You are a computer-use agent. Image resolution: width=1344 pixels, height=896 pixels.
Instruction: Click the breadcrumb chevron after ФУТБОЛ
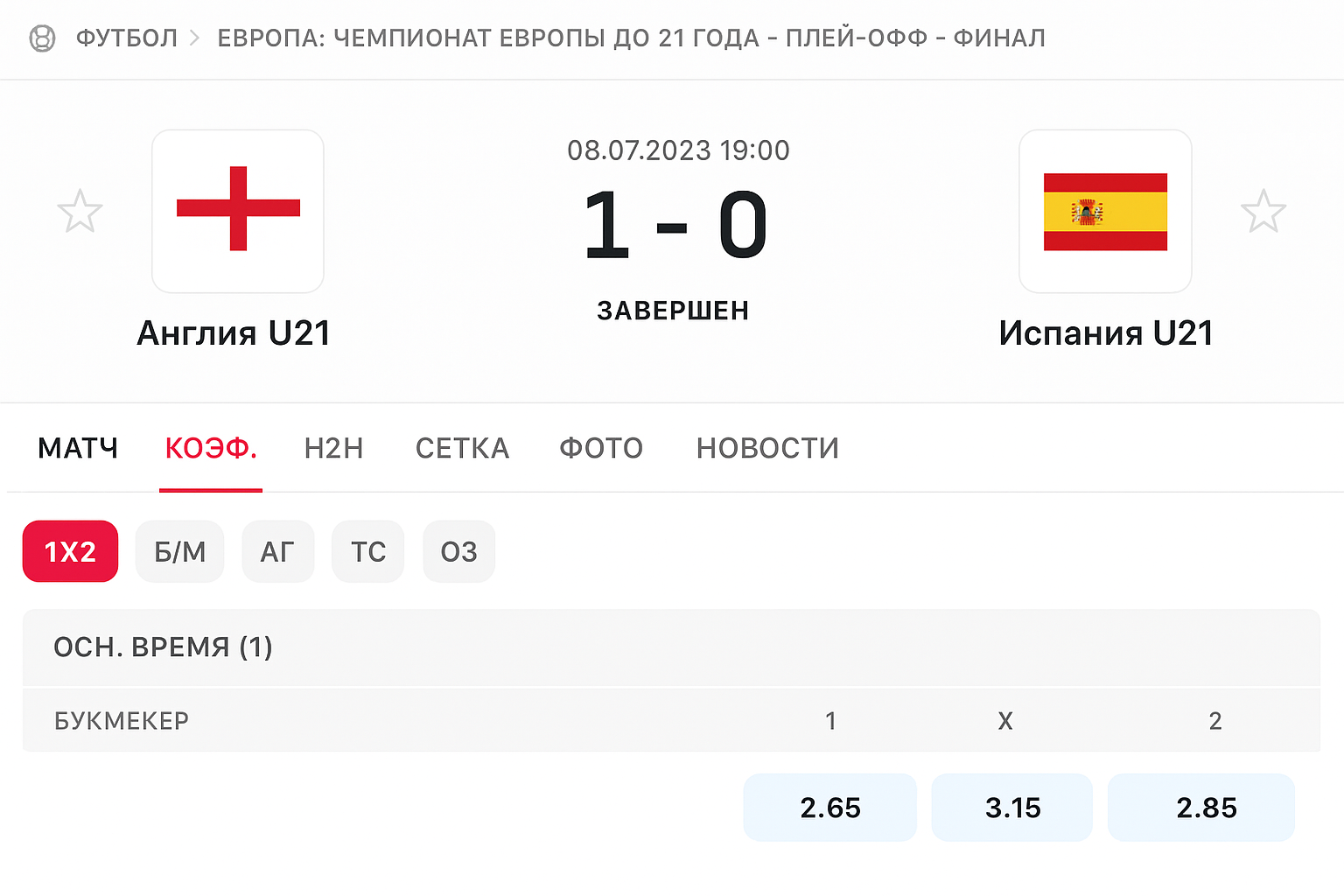(x=194, y=38)
